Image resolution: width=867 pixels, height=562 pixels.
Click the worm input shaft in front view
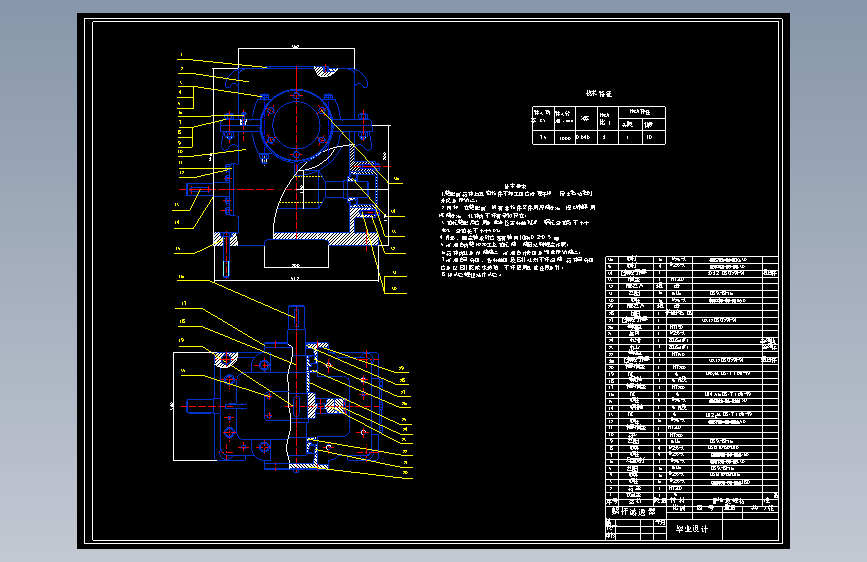[199, 190]
